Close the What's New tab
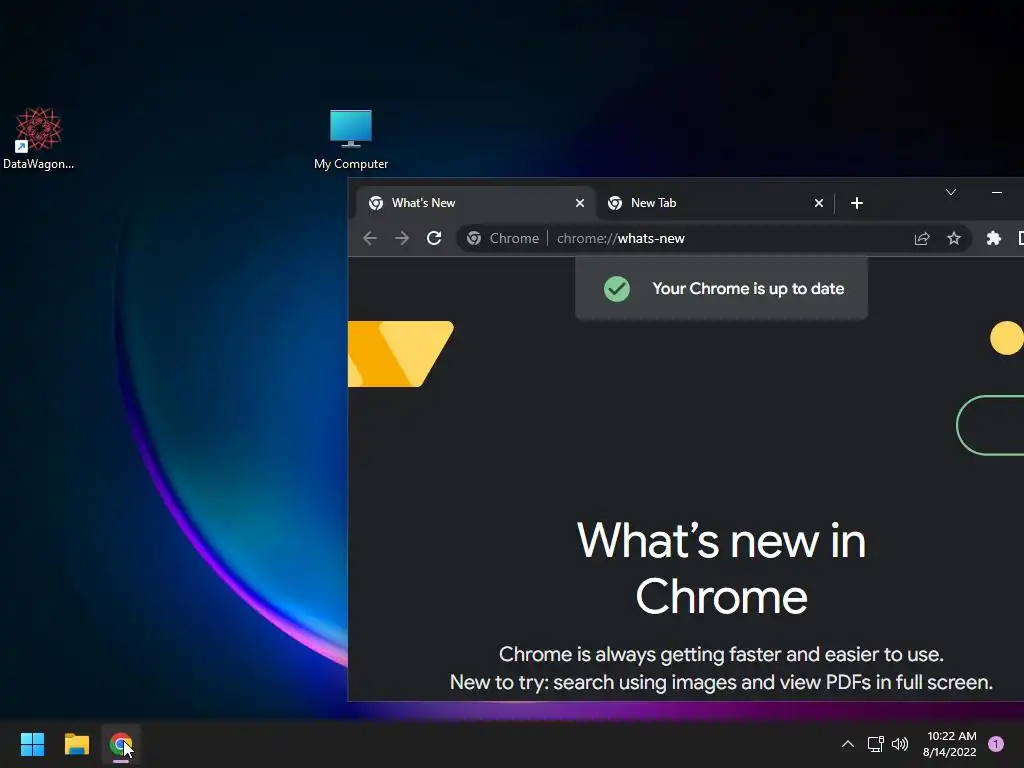This screenshot has width=1024, height=768. tap(579, 203)
